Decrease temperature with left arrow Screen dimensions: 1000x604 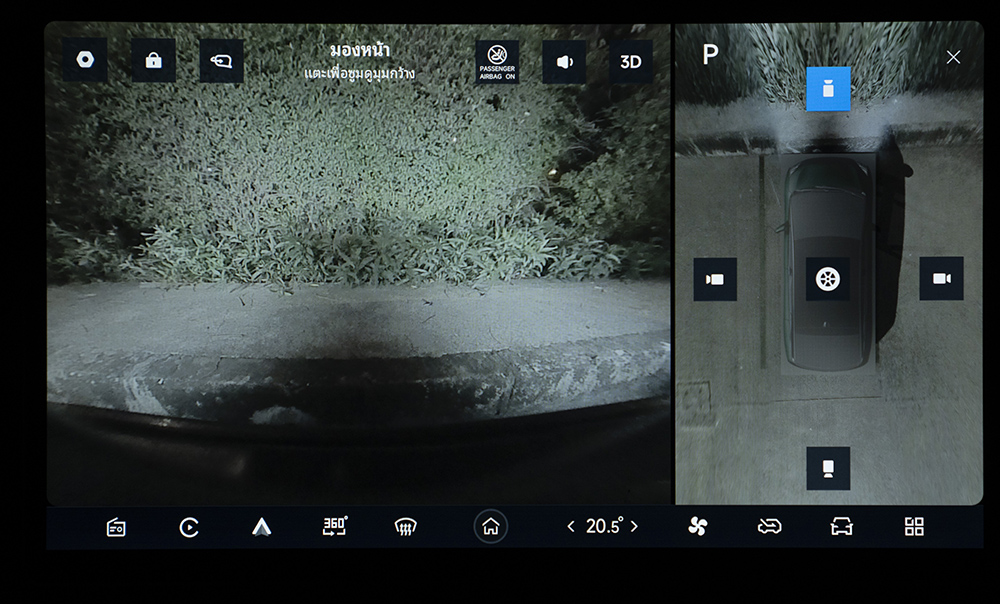pyautogui.click(x=571, y=526)
